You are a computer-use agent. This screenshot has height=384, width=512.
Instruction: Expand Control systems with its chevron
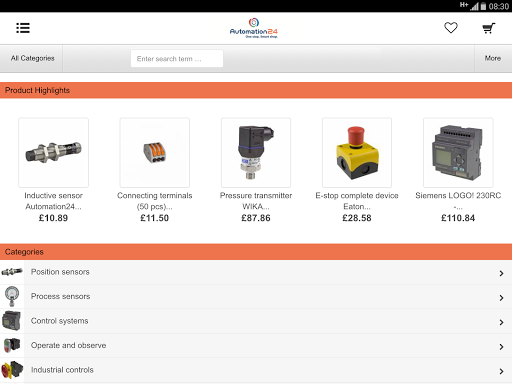point(501,322)
